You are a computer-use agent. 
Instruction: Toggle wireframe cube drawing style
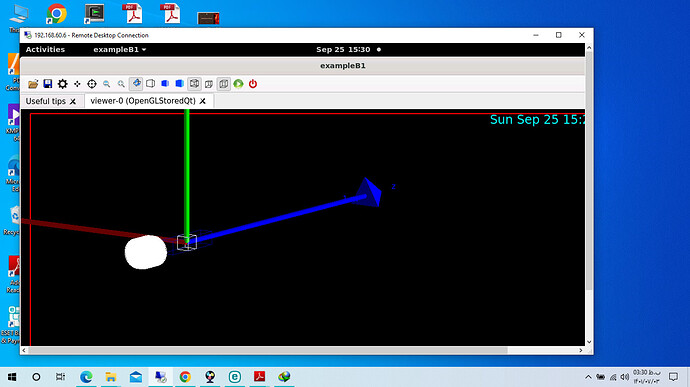tap(194, 84)
